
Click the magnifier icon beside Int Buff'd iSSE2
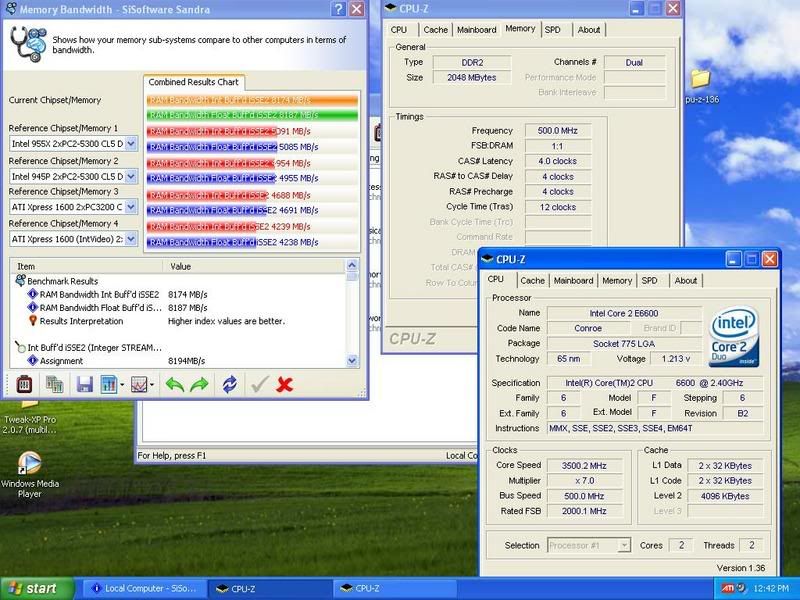[x=20, y=347]
